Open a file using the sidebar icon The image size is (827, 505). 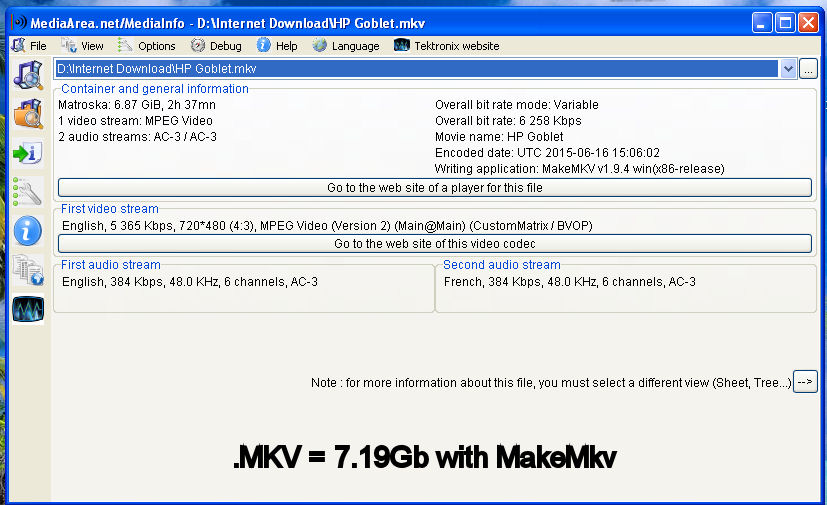(28, 74)
